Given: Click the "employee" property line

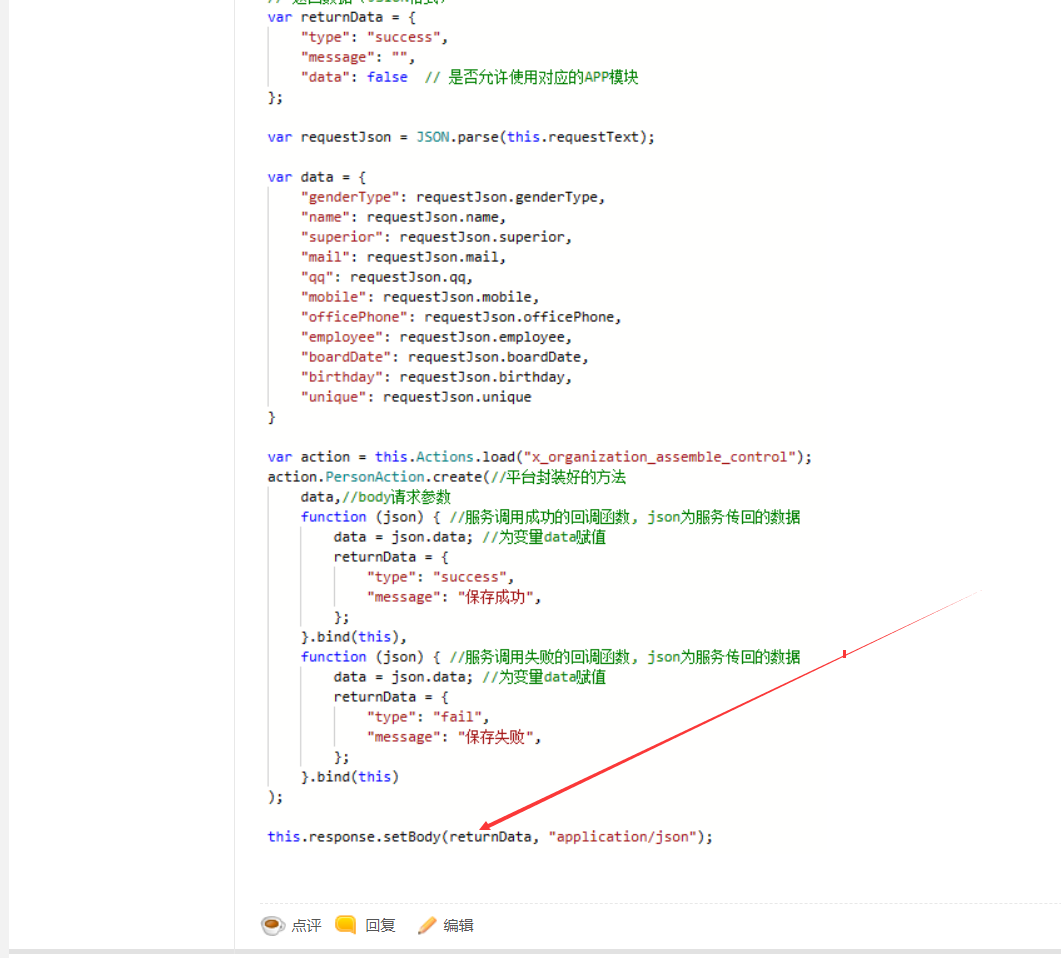Looking at the screenshot, I should [436, 337].
